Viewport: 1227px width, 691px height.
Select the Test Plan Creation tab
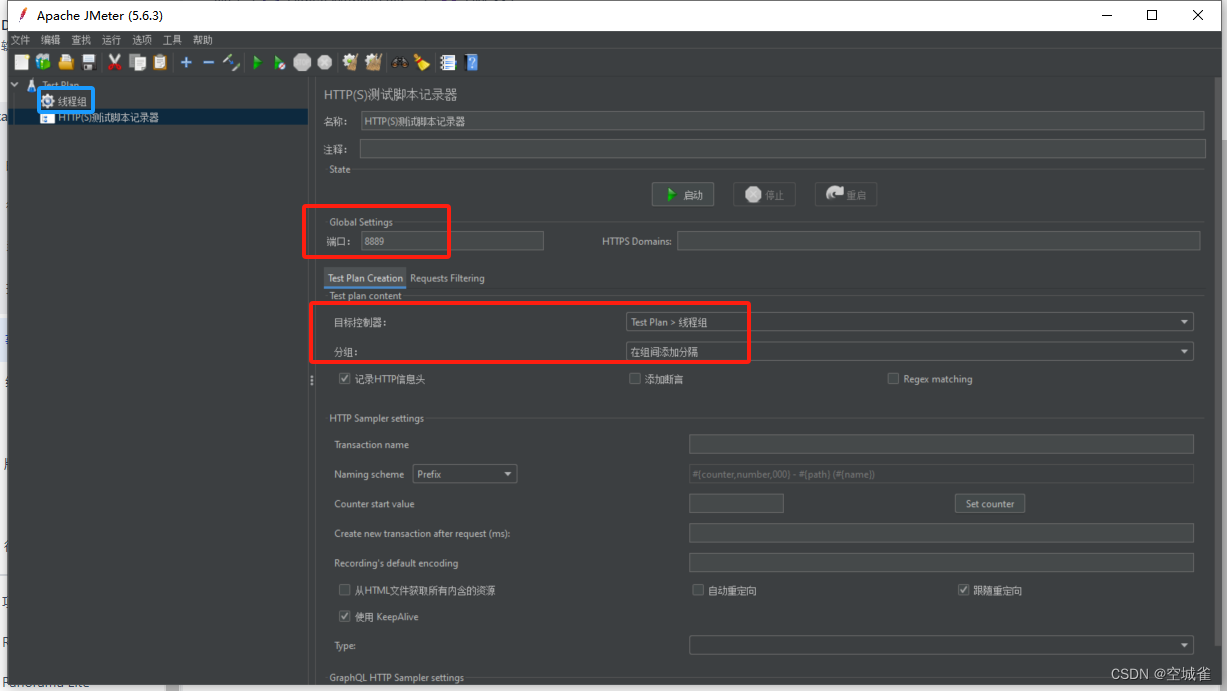point(365,278)
